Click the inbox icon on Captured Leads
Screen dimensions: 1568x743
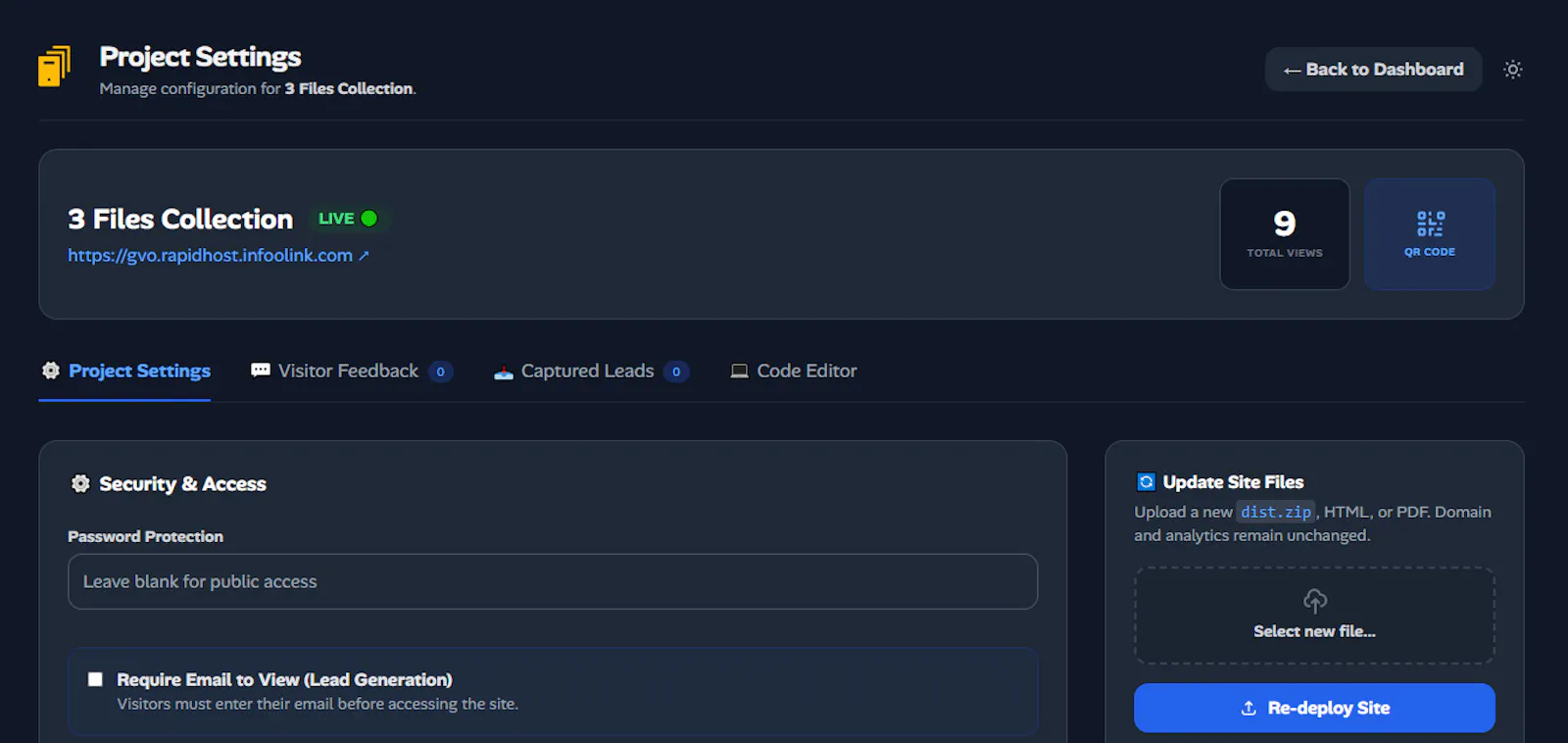click(x=504, y=371)
